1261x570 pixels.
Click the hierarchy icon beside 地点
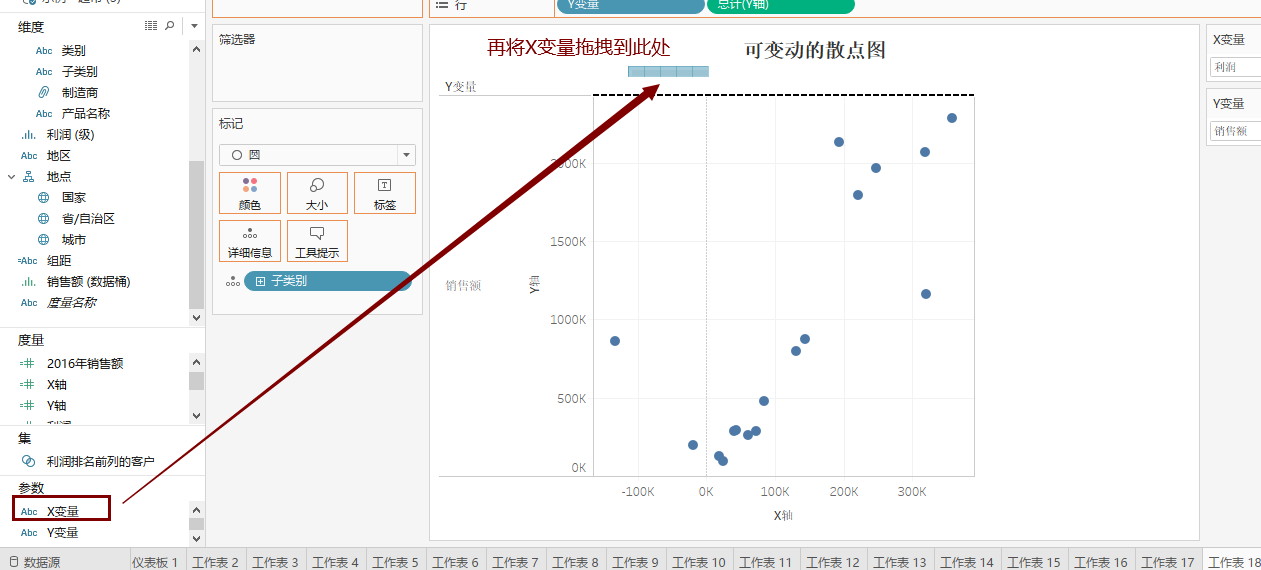pos(29,176)
